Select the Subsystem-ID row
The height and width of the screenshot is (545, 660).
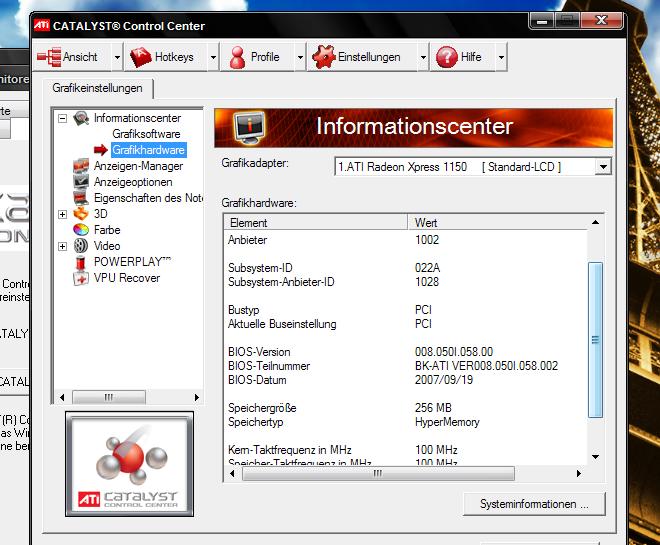407,268
